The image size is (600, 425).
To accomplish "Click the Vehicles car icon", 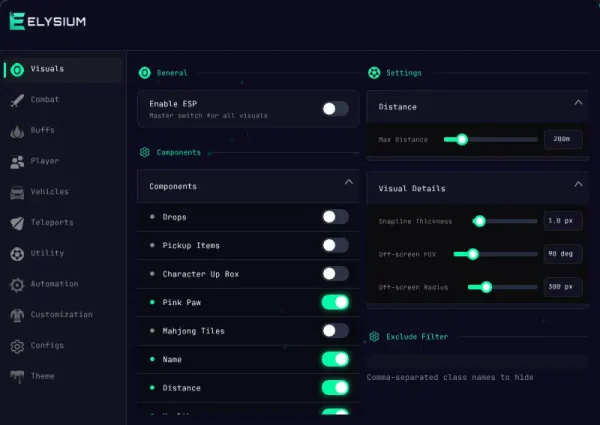I will pyautogui.click(x=17, y=192).
